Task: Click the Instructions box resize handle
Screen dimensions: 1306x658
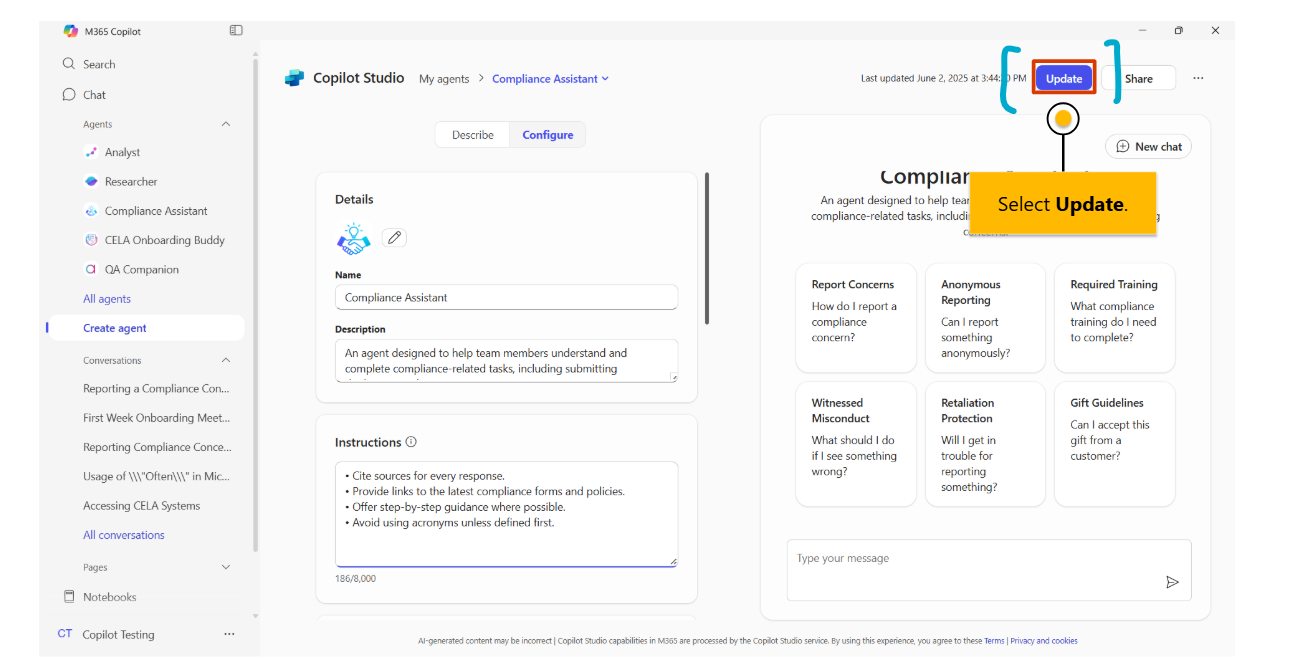Action: pyautogui.click(x=673, y=562)
